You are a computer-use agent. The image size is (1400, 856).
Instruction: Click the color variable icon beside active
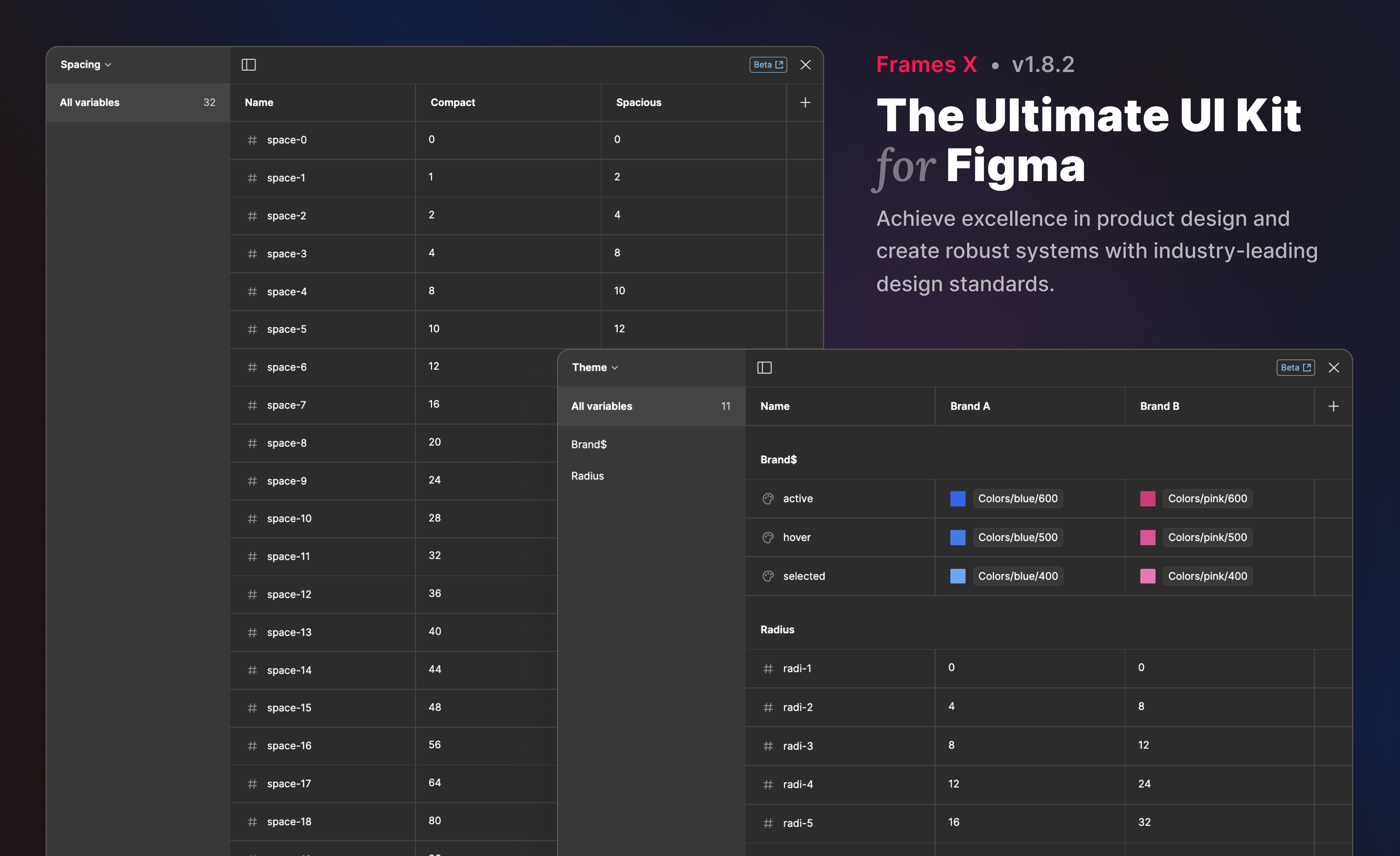(768, 498)
